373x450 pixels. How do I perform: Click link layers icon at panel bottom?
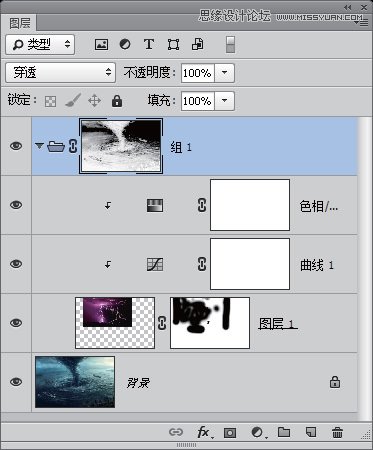pos(176,432)
